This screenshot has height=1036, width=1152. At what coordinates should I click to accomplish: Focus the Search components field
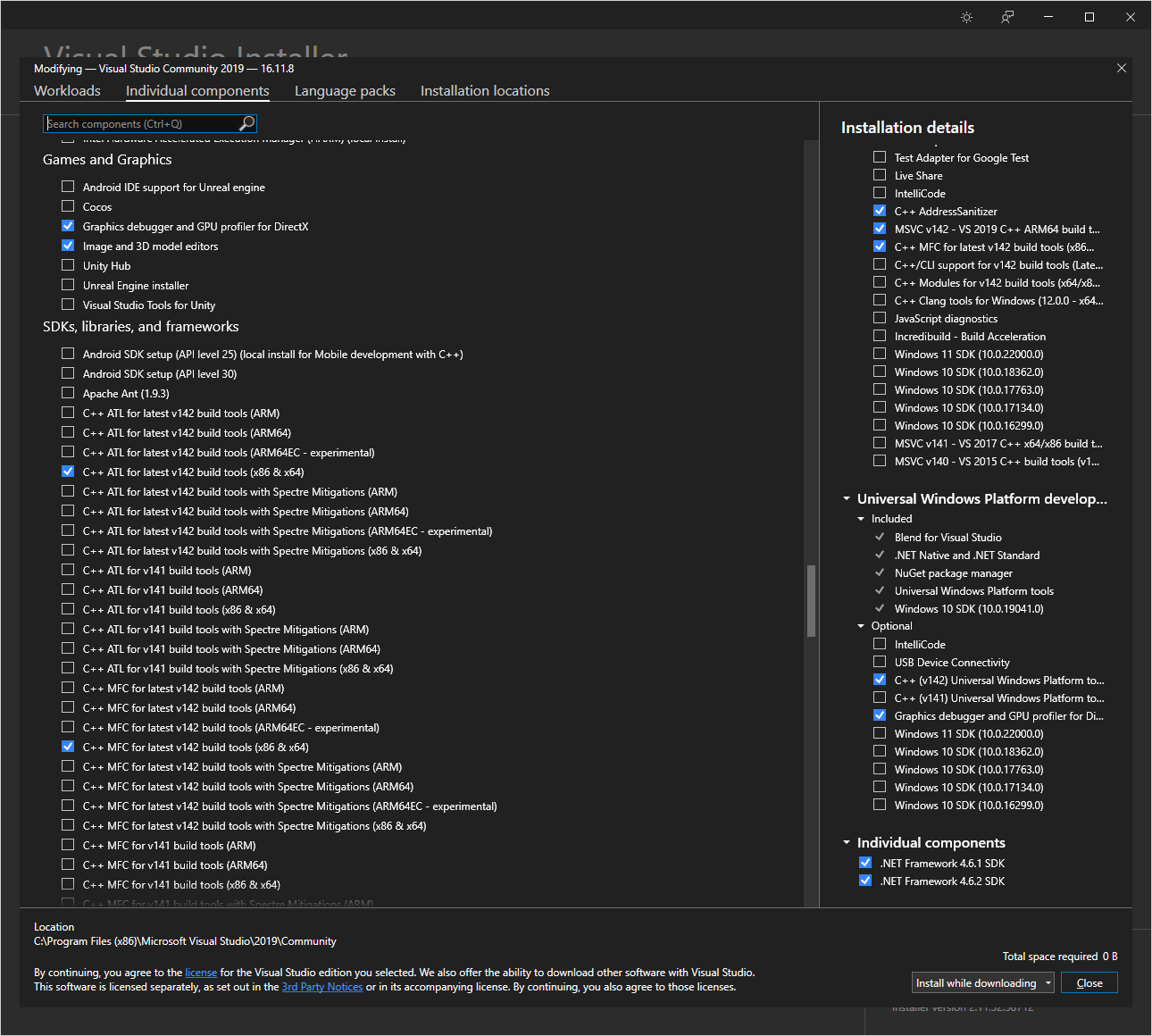pos(143,123)
